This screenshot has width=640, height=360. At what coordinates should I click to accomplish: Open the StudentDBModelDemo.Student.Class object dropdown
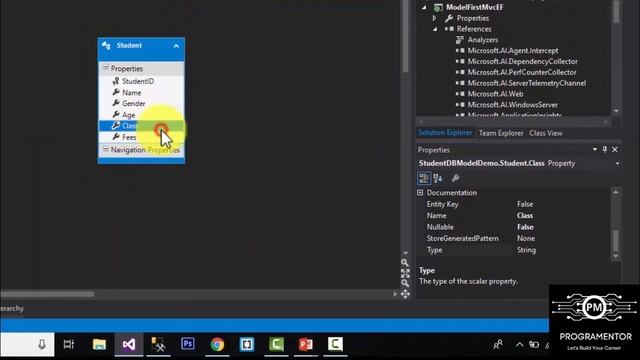[x=617, y=163]
